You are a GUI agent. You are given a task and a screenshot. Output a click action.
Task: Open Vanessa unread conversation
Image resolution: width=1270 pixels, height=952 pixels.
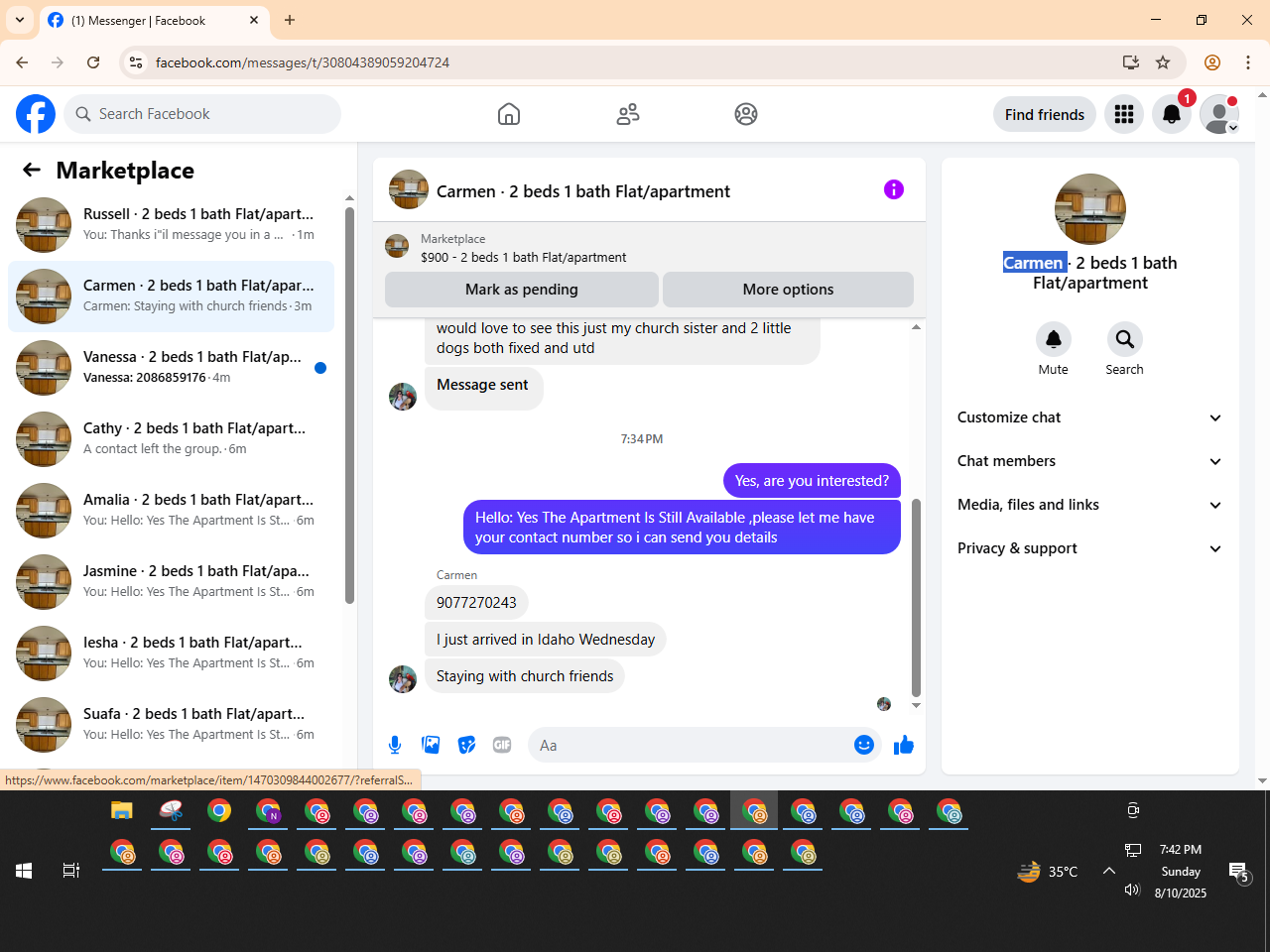(171, 368)
